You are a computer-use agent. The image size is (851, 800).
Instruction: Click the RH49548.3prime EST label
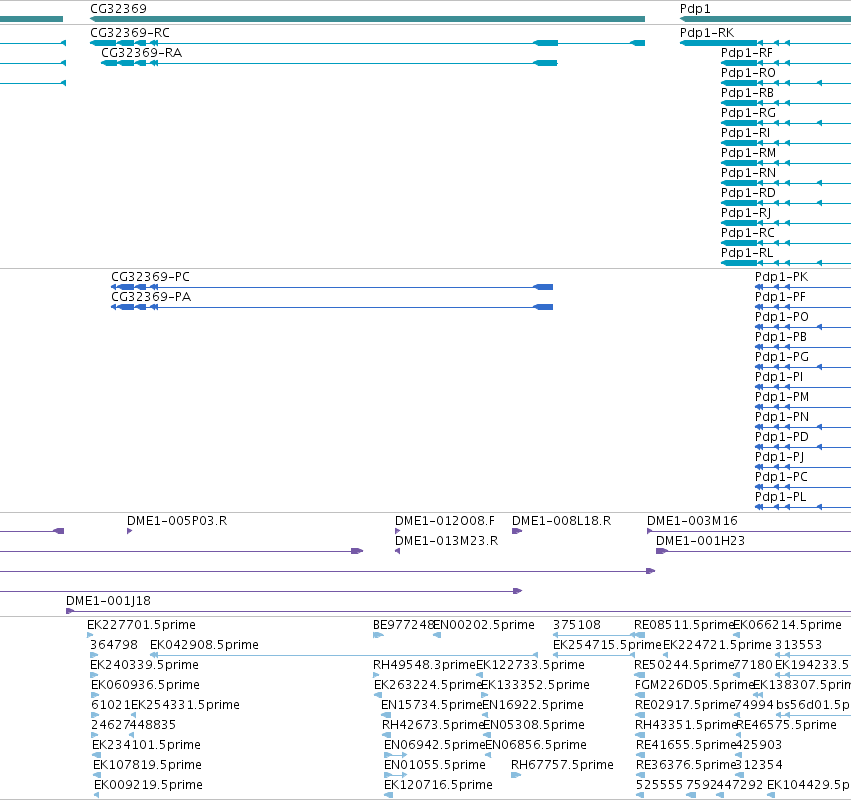pos(424,665)
